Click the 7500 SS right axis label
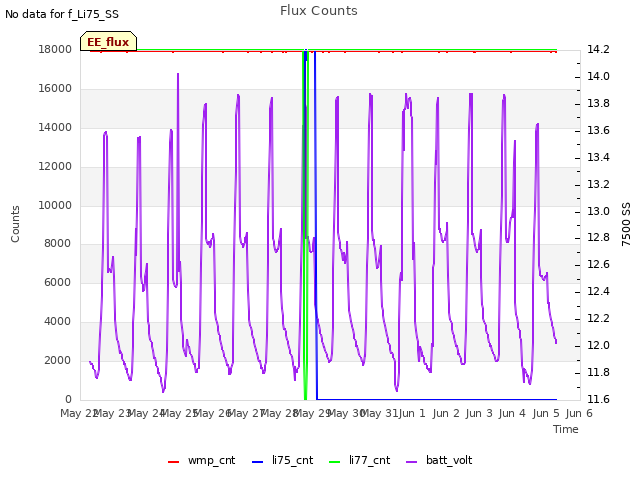Image resolution: width=640 pixels, height=480 pixels. (x=626, y=224)
